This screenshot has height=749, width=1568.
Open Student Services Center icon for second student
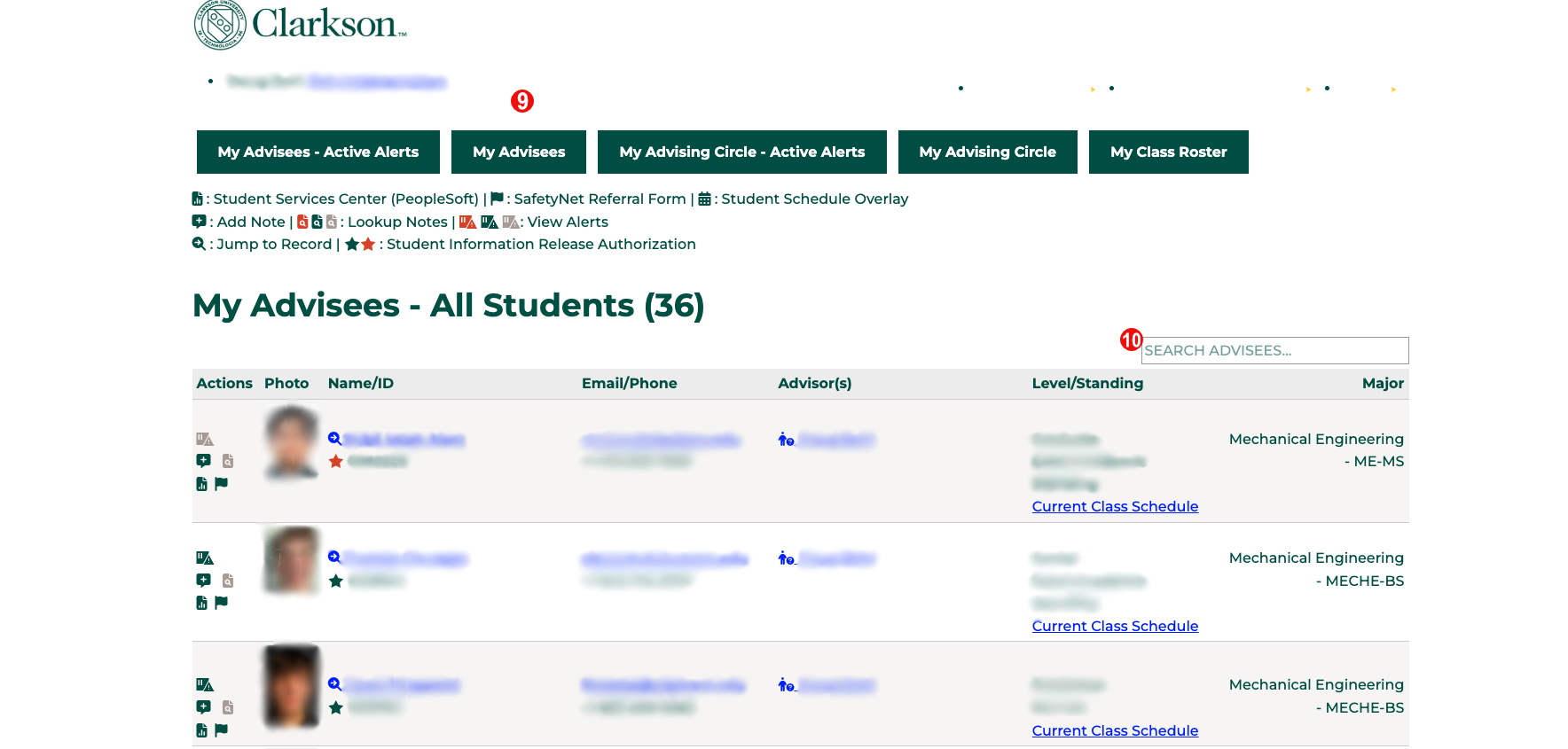tap(201, 603)
